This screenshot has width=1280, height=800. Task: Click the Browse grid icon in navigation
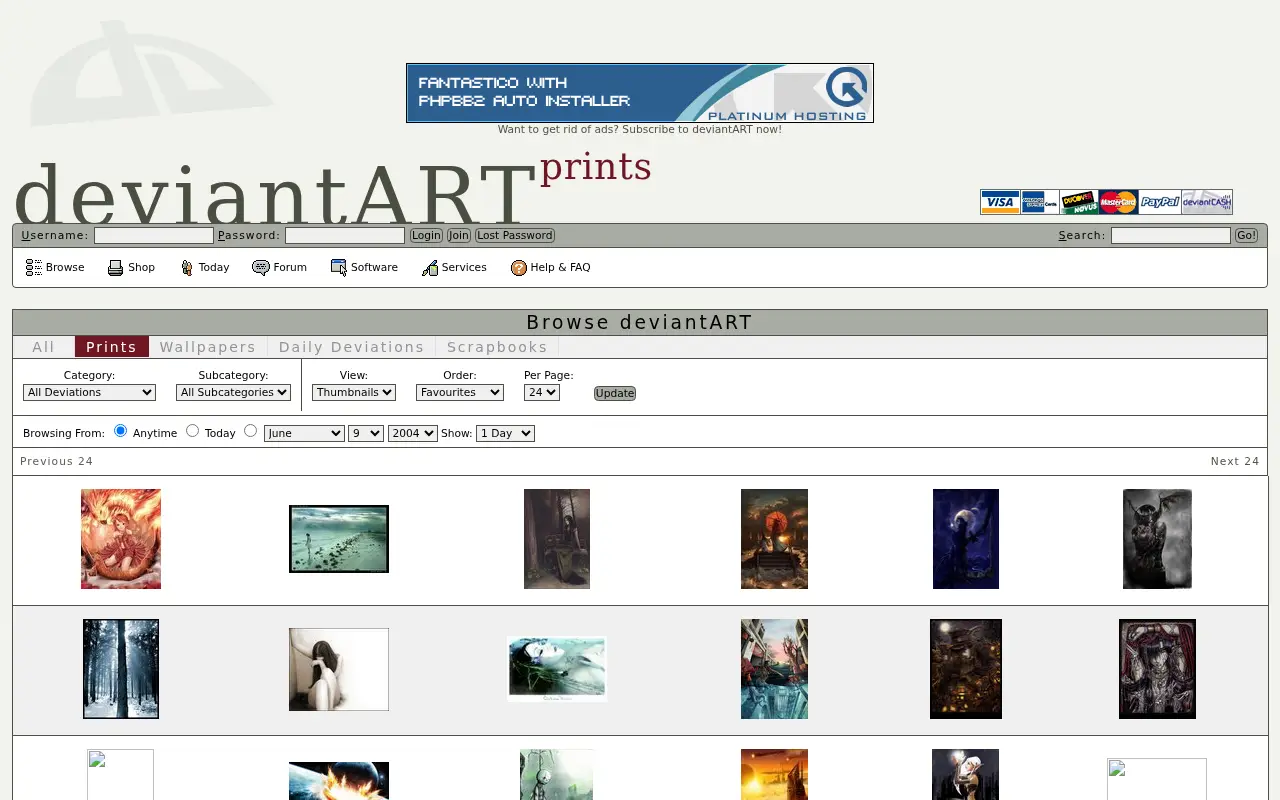(34, 267)
